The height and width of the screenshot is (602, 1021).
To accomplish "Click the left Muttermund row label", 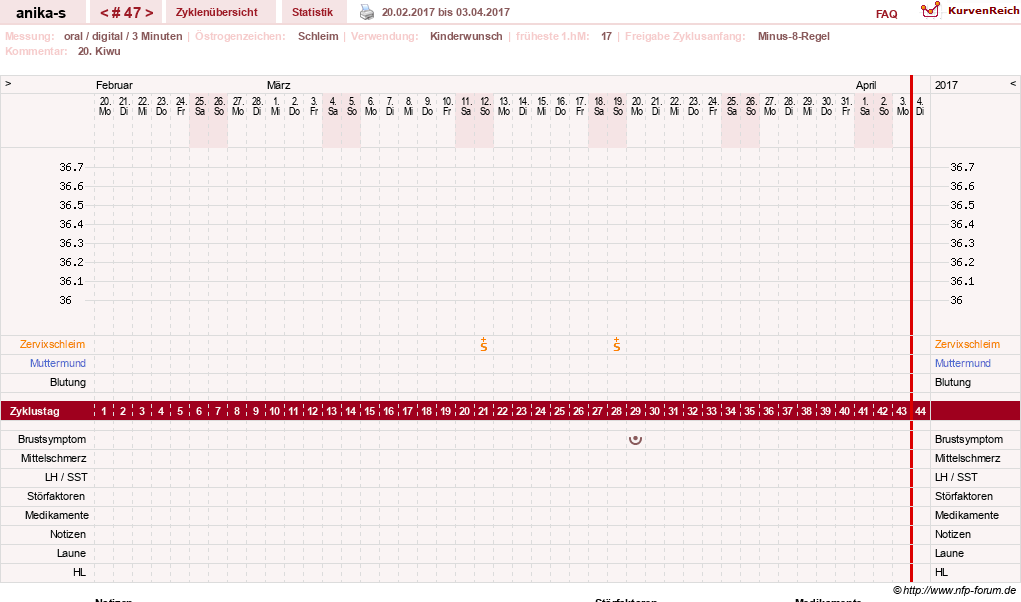I will coord(57,363).
